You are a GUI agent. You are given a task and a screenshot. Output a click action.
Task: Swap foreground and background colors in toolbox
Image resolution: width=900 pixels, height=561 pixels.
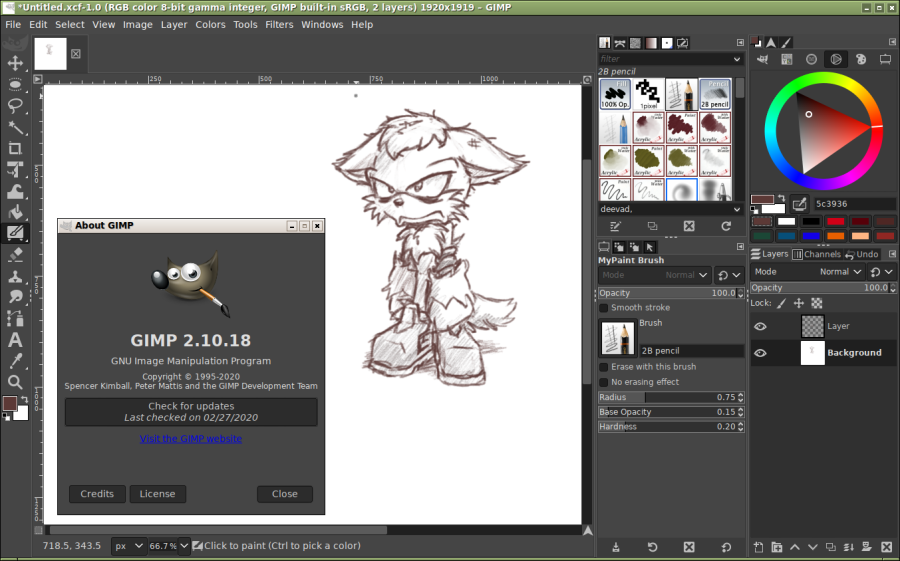(x=24, y=399)
